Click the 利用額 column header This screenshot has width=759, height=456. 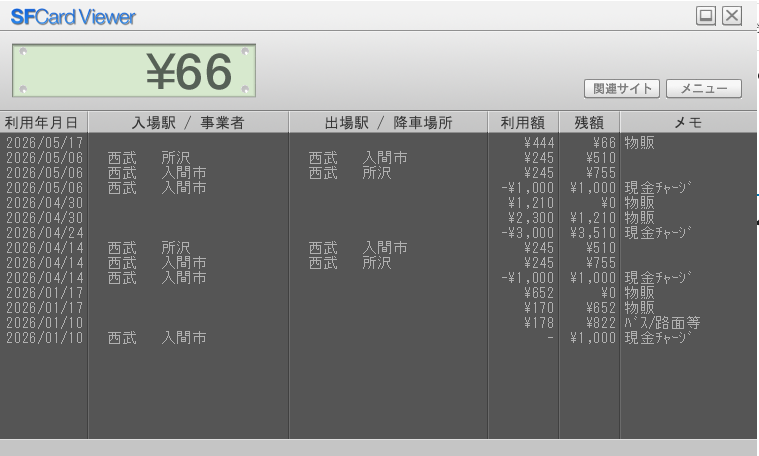523,122
